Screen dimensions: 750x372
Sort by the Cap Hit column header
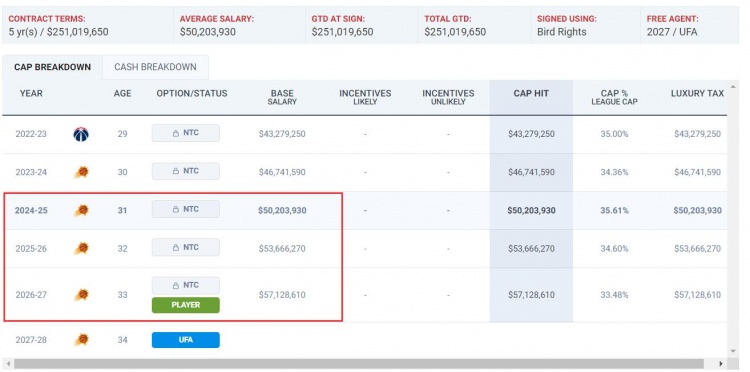coord(530,93)
